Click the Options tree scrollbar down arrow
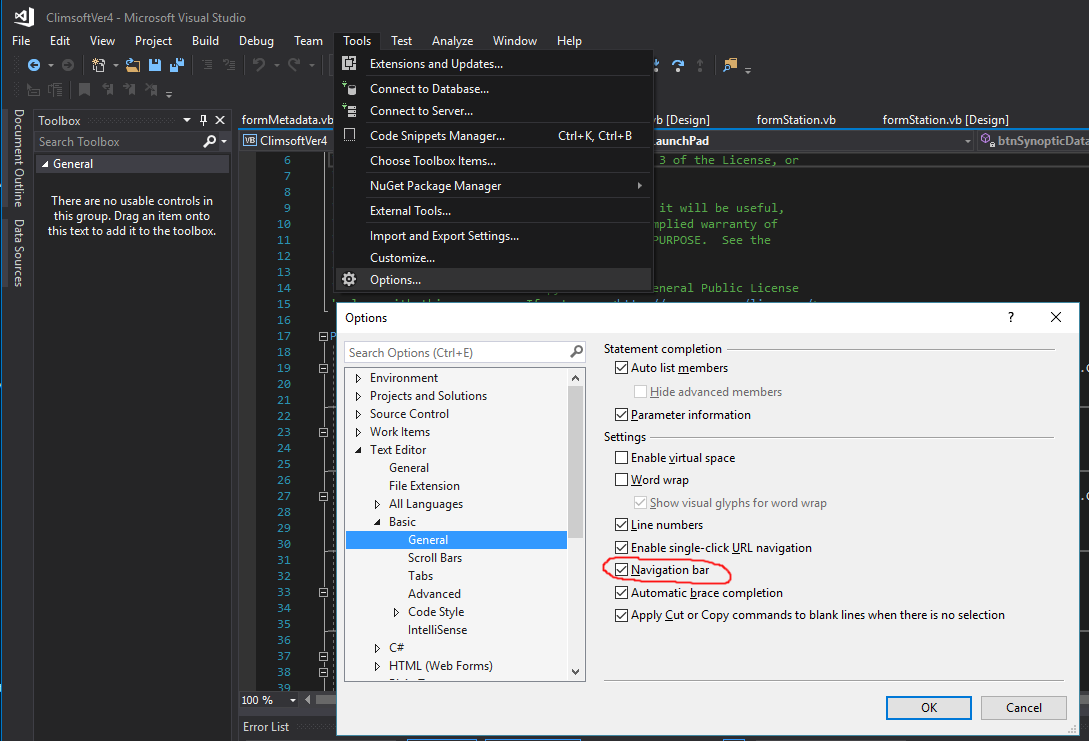Image resolution: width=1089 pixels, height=741 pixels. (x=575, y=672)
